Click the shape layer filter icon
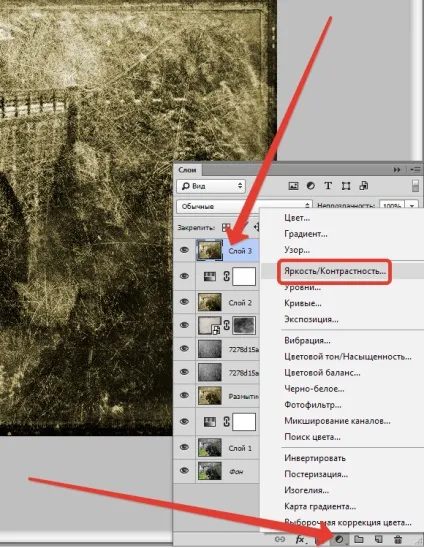This screenshot has width=424, height=548. (x=346, y=186)
